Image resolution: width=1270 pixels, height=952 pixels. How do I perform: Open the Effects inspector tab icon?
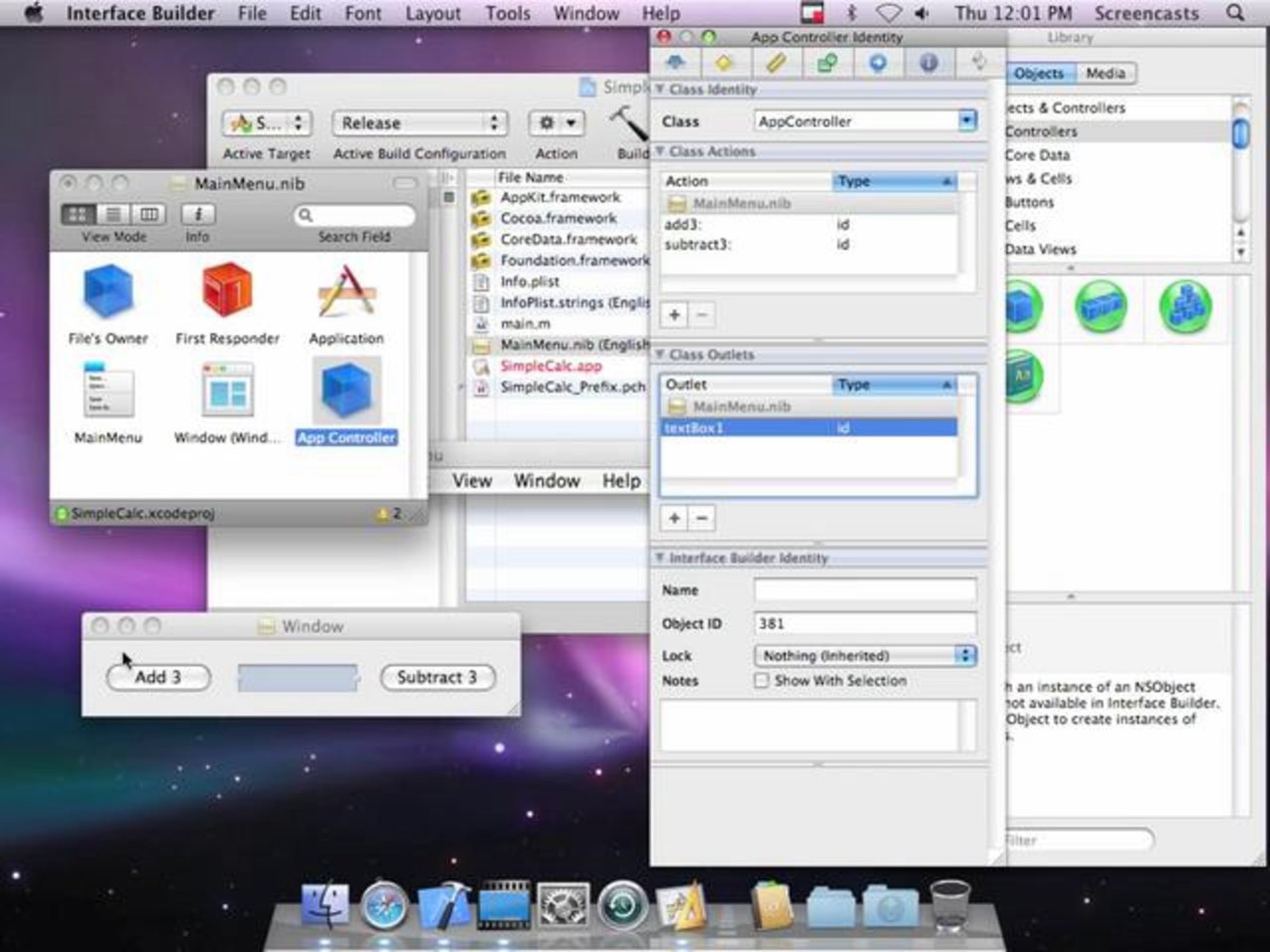pyautogui.click(x=724, y=62)
